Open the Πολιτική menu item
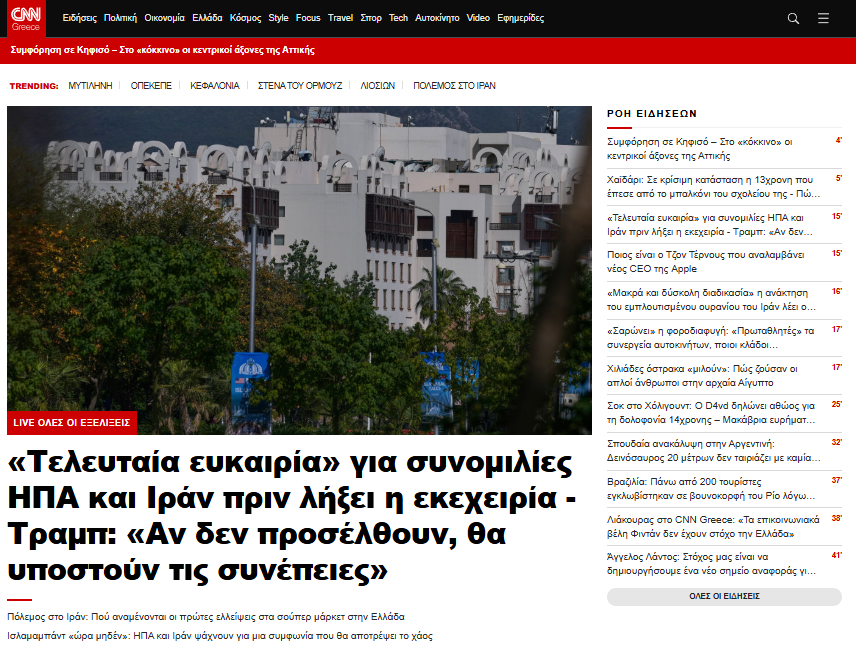The height and width of the screenshot is (649, 856). coord(120,18)
